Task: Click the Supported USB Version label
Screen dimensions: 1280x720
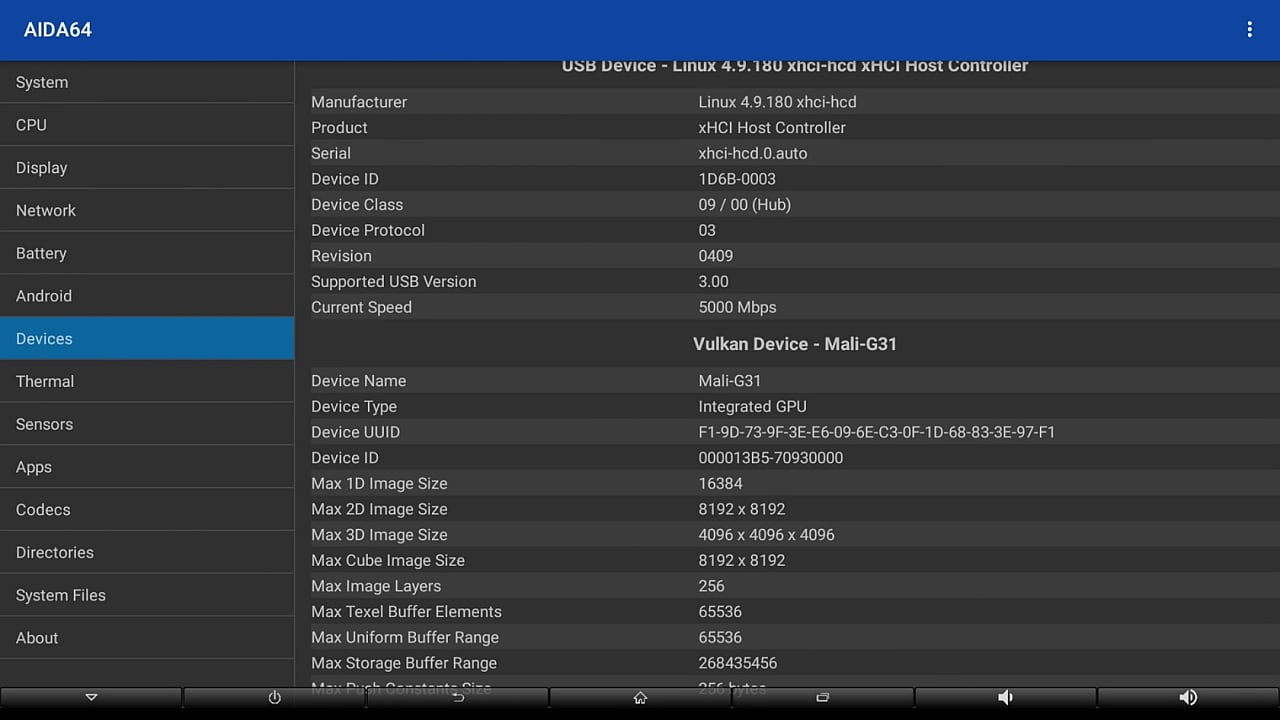Action: (x=394, y=282)
